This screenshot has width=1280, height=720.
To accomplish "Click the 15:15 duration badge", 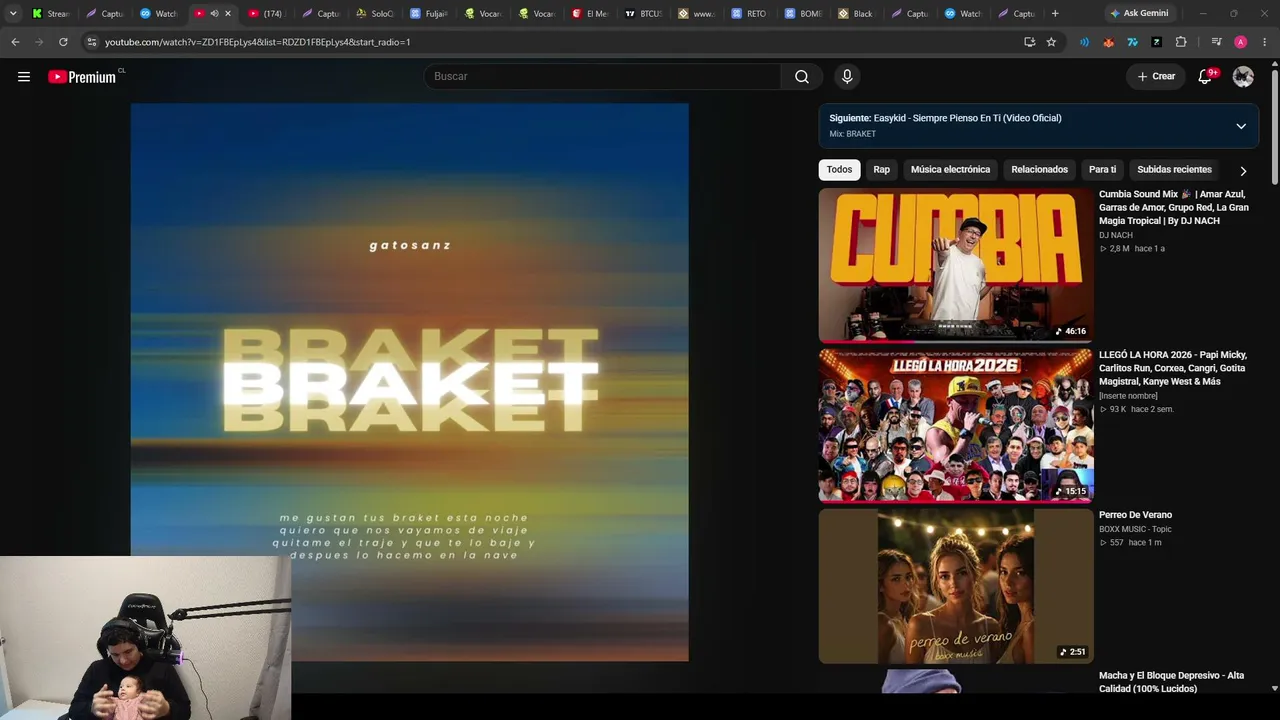I will pyautogui.click(x=1071, y=491).
